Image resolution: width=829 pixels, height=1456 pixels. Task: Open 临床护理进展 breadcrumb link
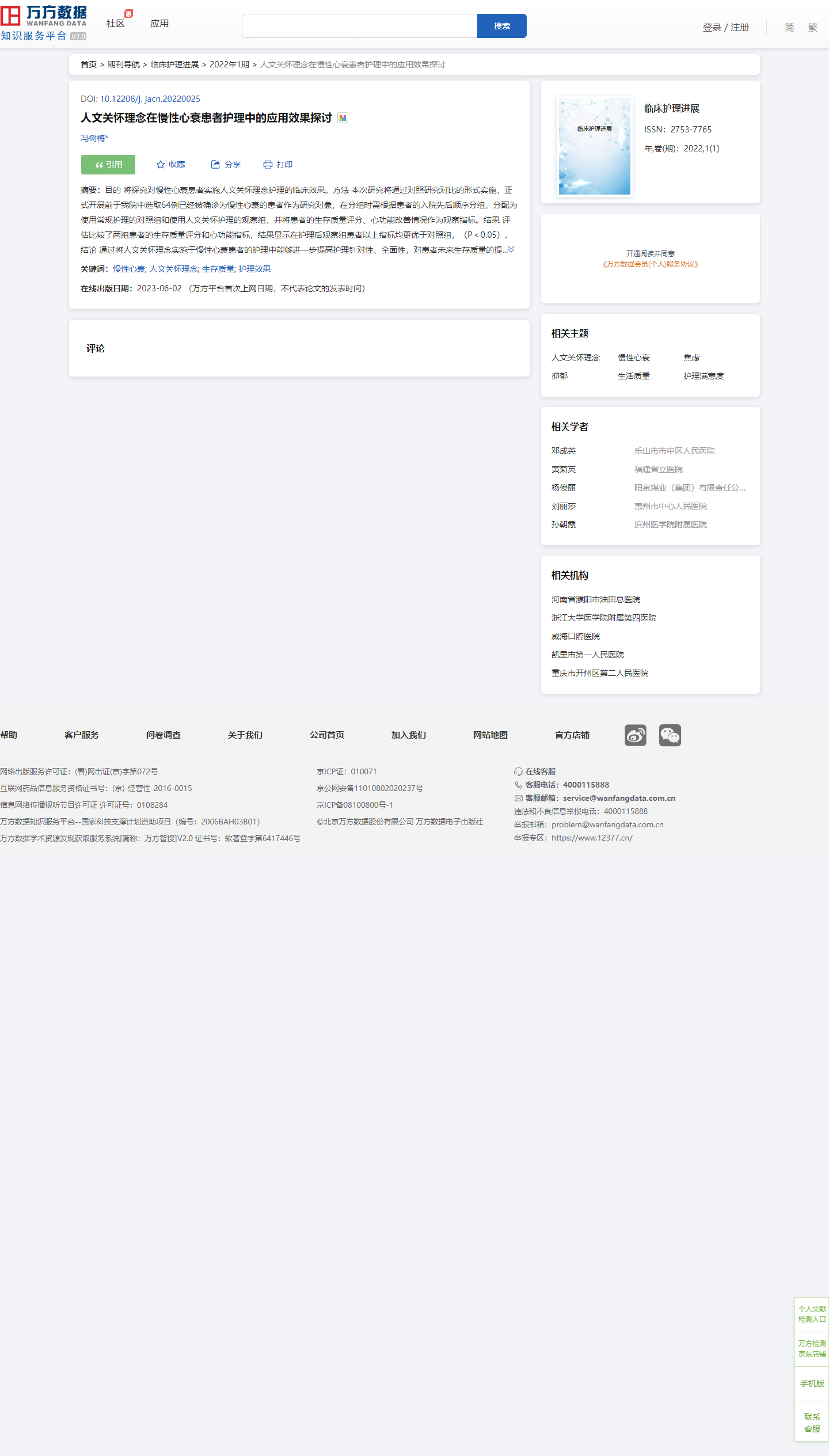coord(174,64)
